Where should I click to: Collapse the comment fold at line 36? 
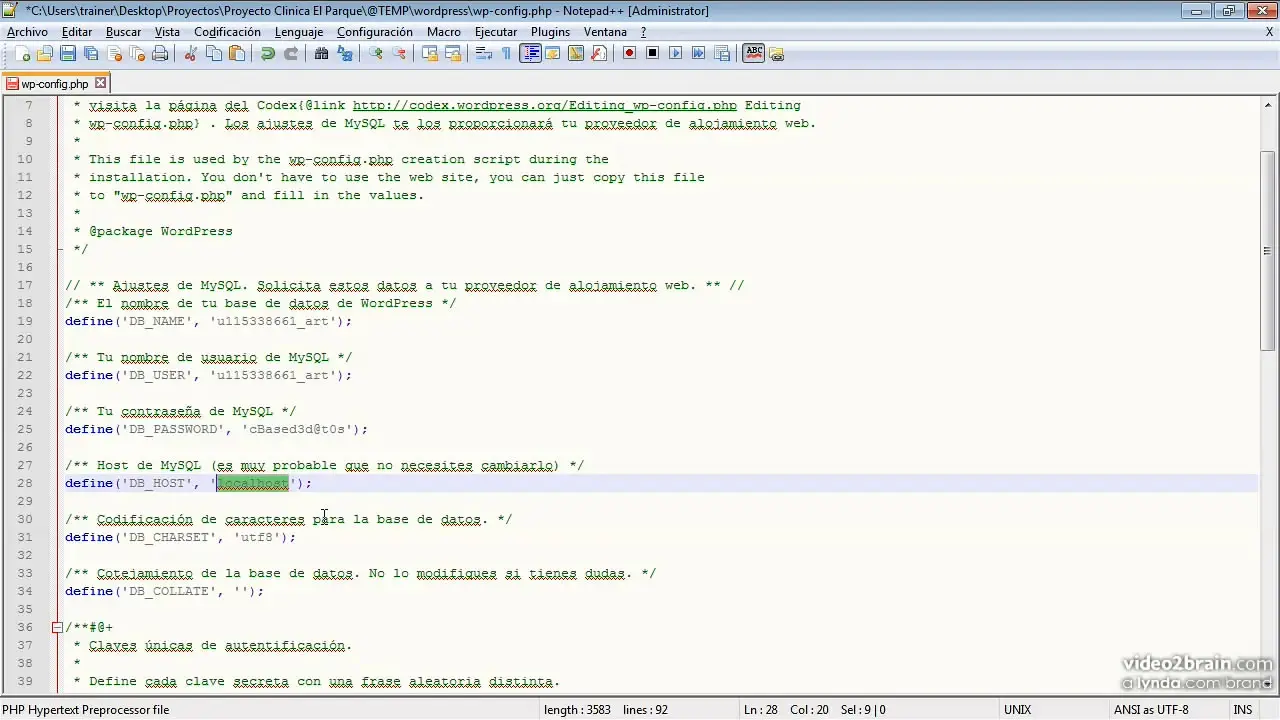(x=57, y=627)
